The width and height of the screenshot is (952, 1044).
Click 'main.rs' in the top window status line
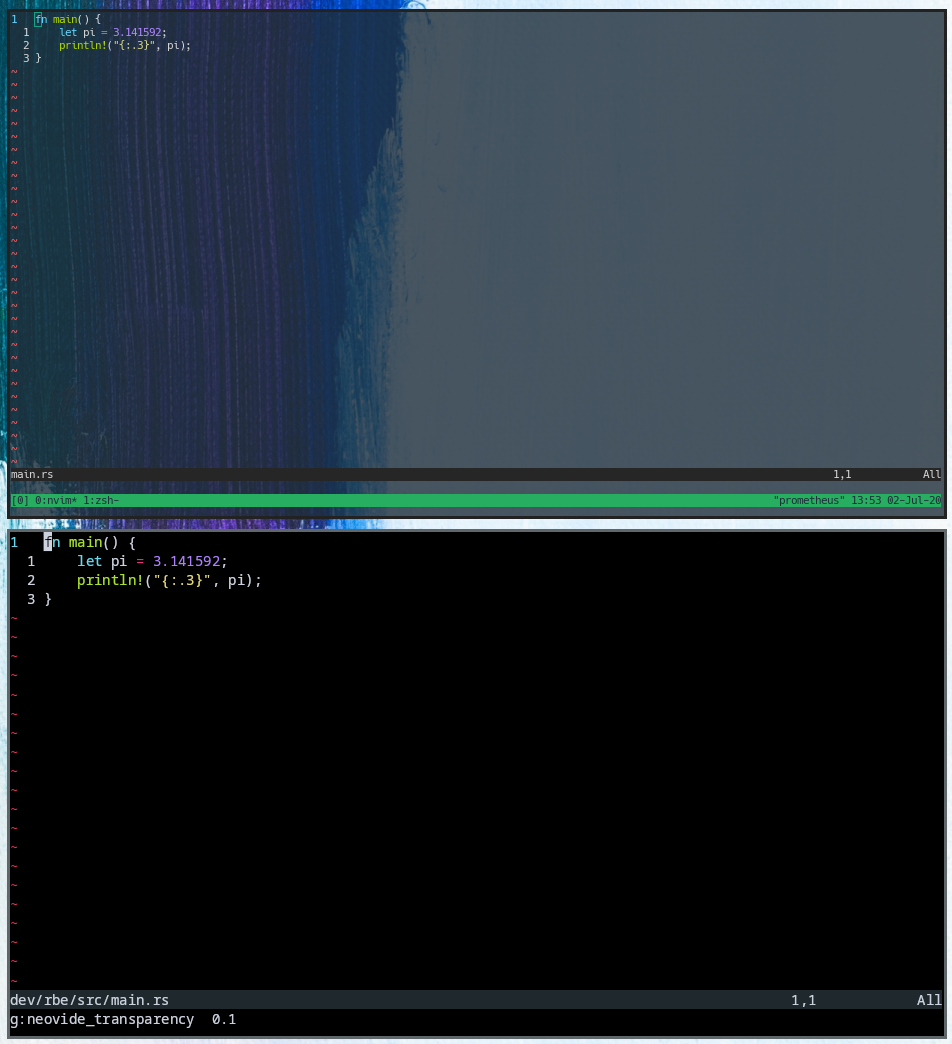(32, 474)
